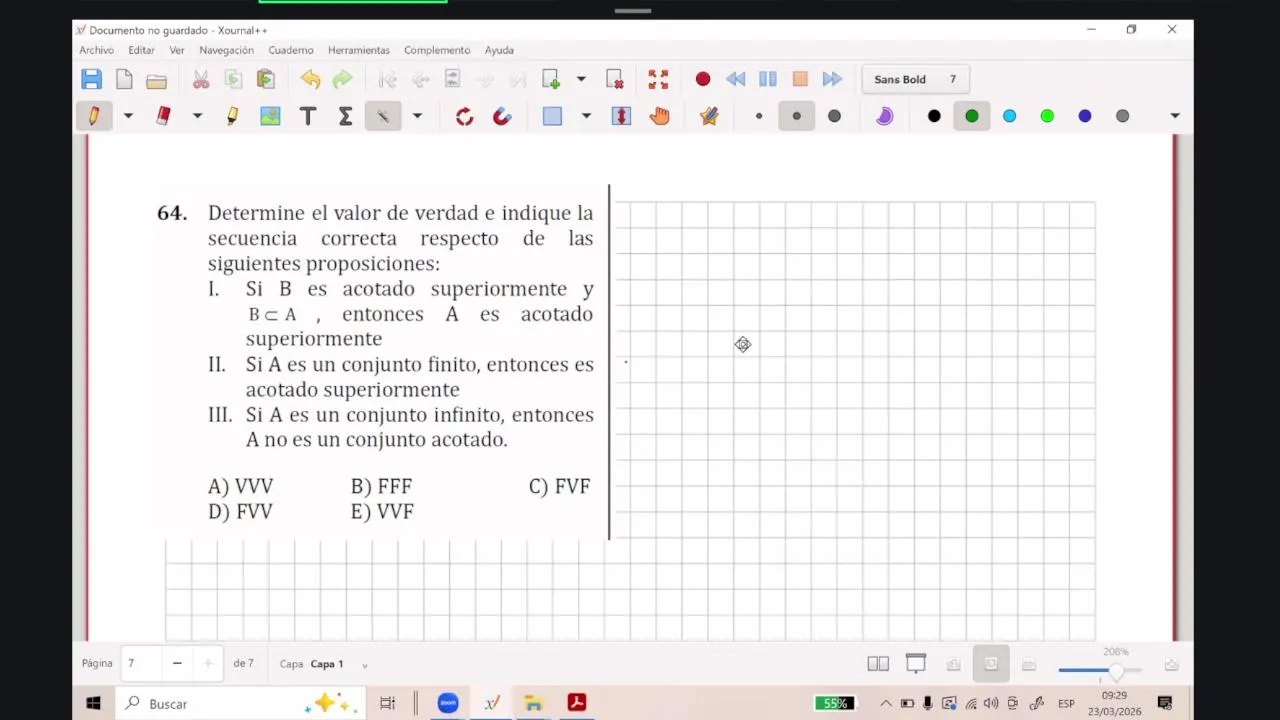Select the Hand tool
The image size is (1280, 720).
[x=659, y=116]
